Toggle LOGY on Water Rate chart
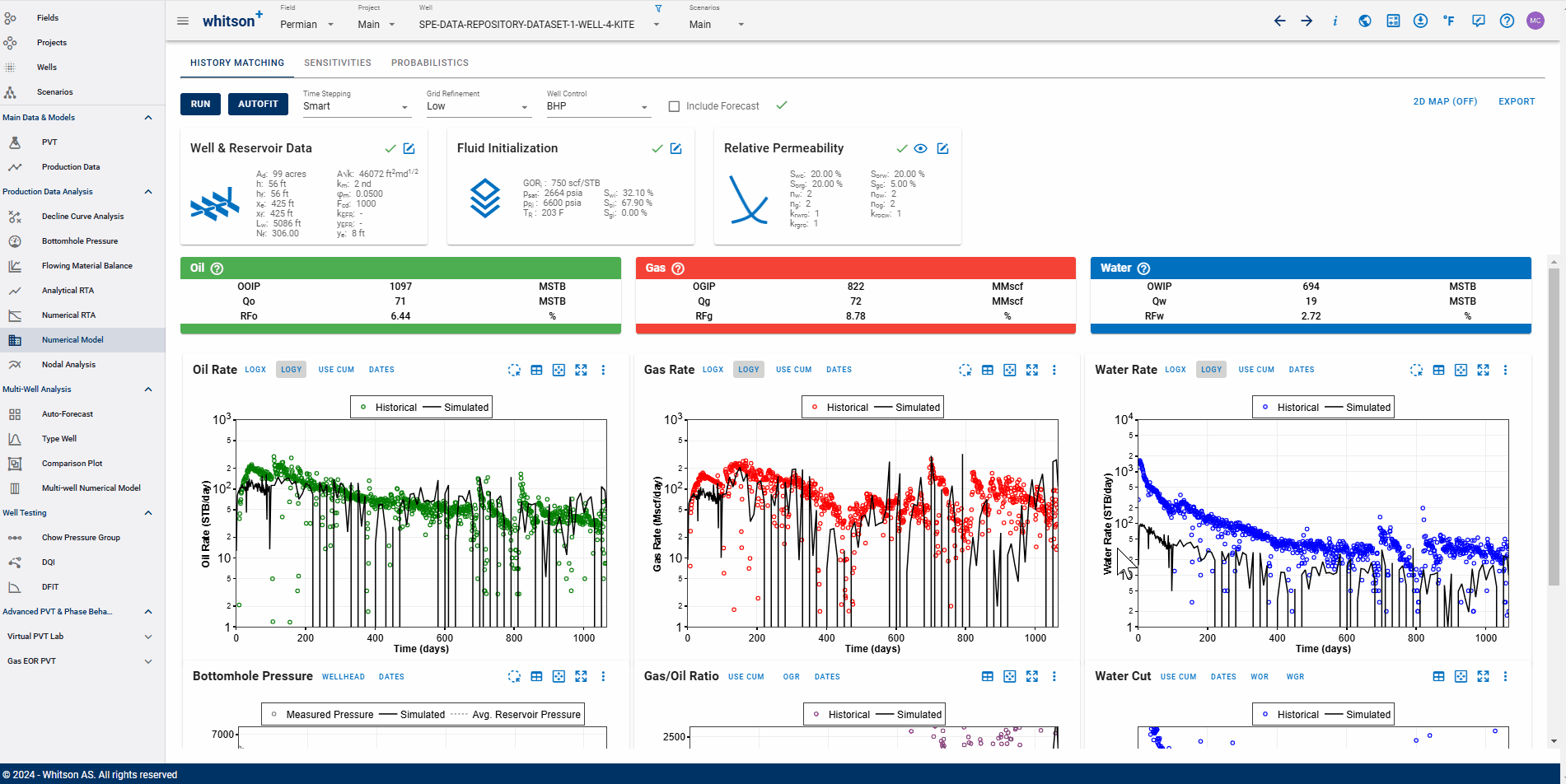 point(1212,370)
